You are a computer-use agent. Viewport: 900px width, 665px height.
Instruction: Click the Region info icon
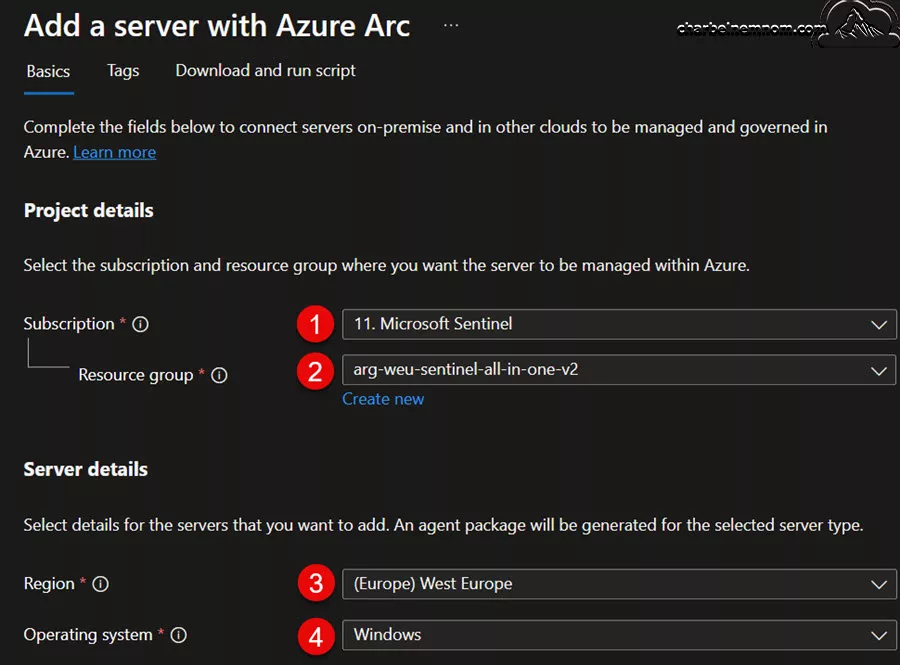point(100,584)
